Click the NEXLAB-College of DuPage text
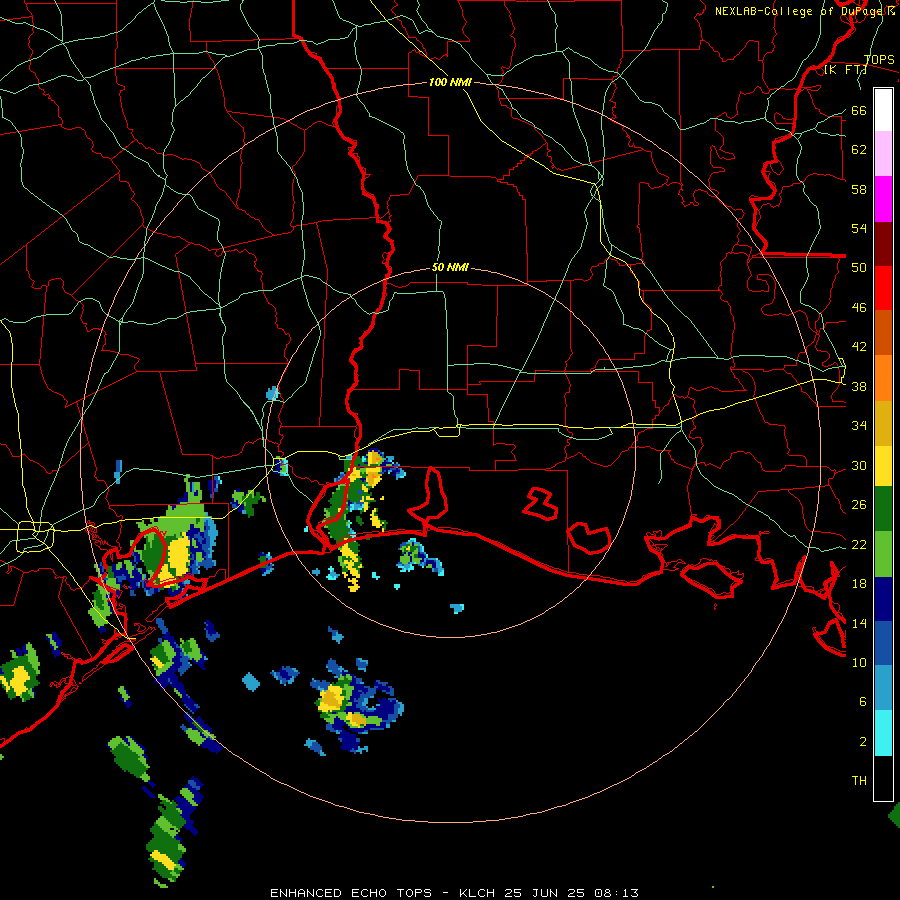This screenshot has width=900, height=900. [800, 11]
